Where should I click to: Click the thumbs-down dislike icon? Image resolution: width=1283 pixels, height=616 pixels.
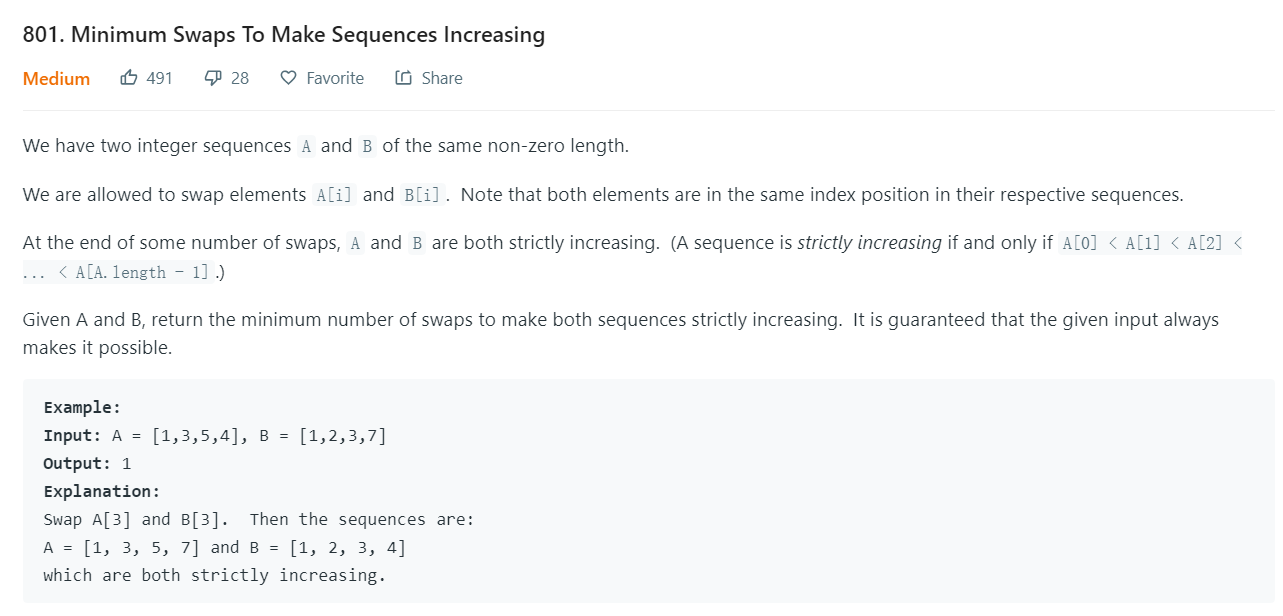point(212,78)
